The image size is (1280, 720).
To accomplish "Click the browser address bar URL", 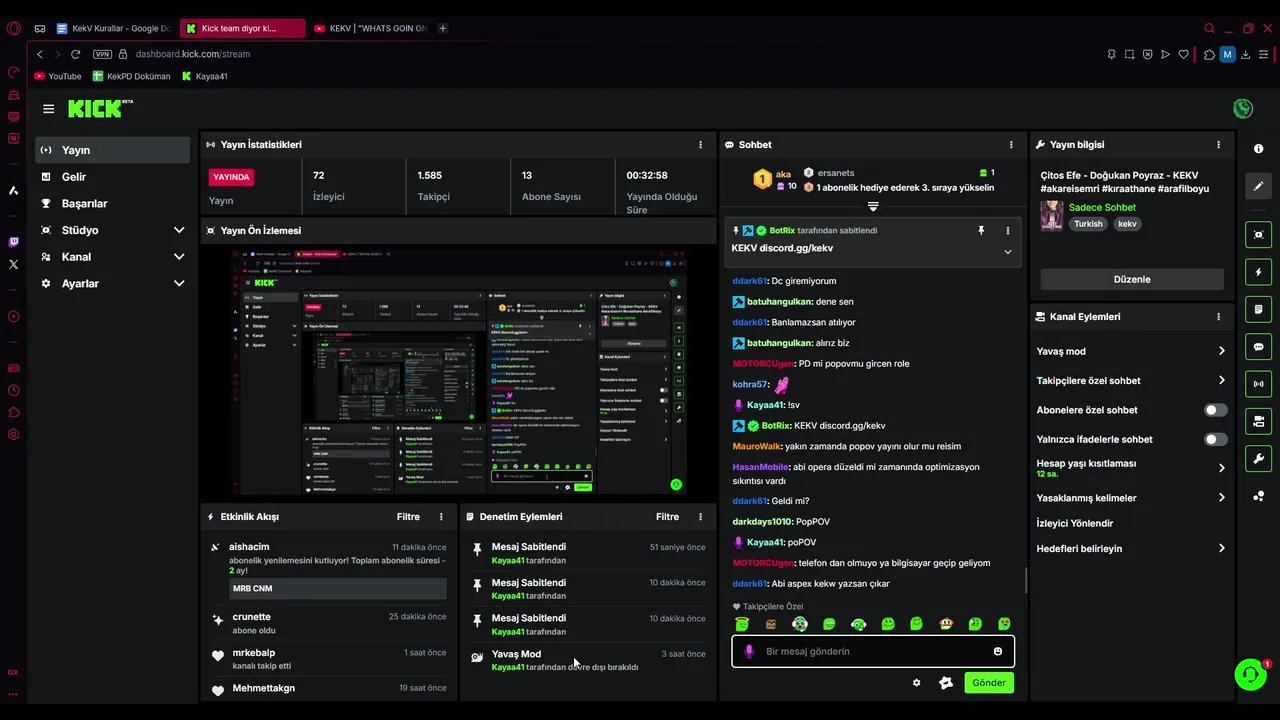I will pos(193,54).
